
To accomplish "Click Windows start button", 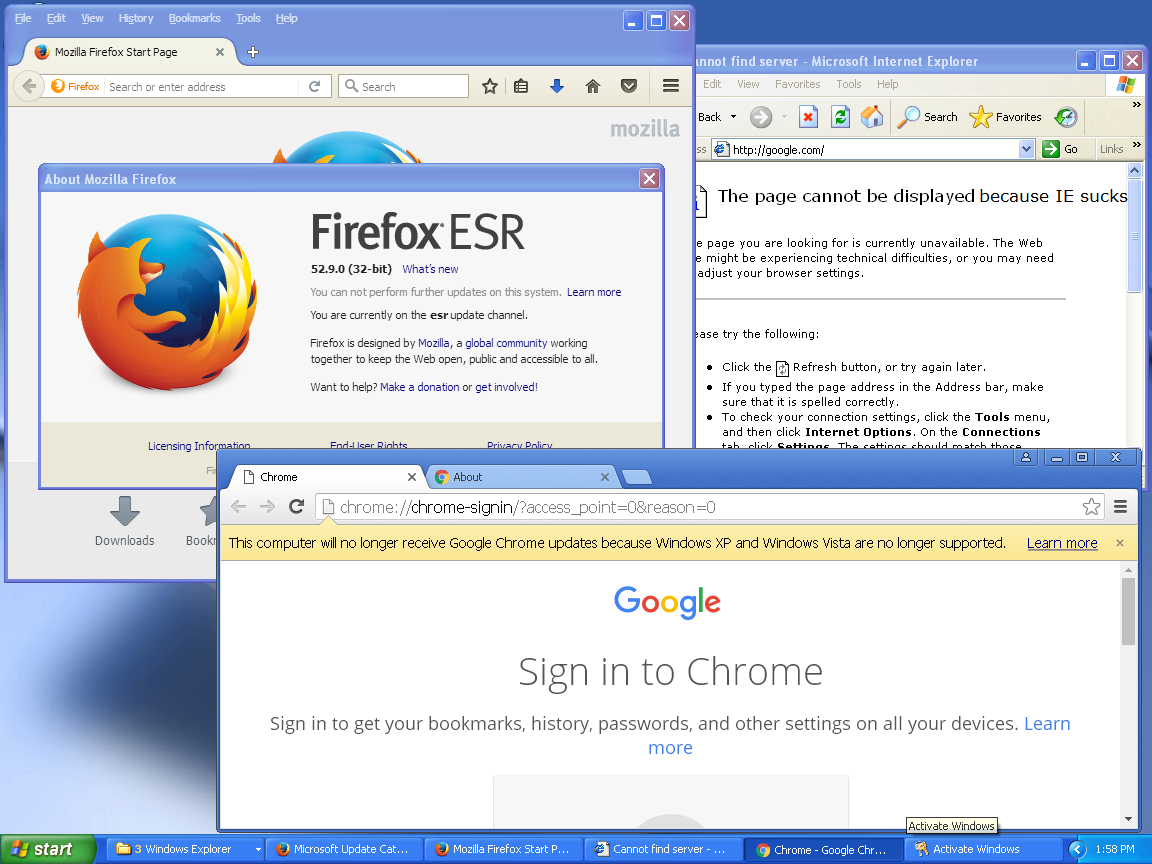I will click(47, 849).
